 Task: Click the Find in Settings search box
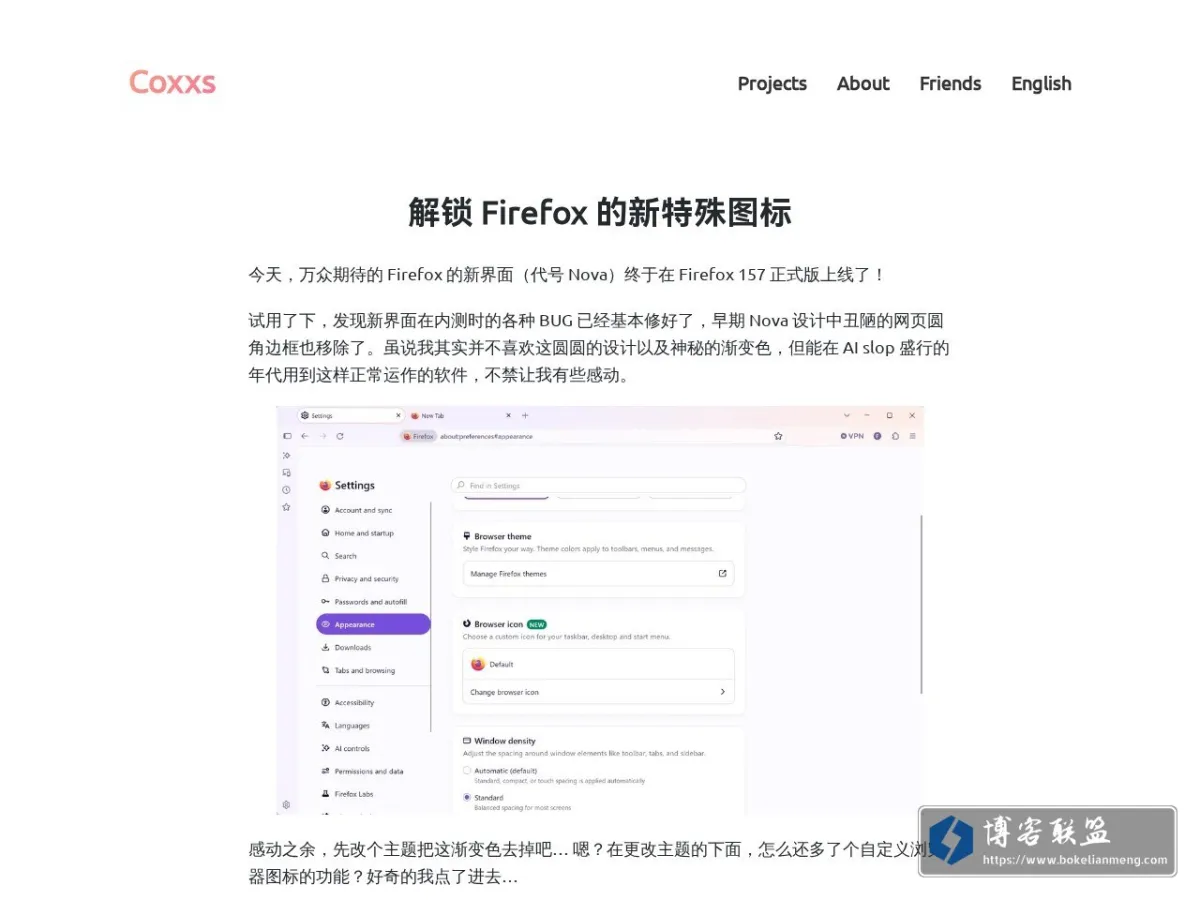(598, 485)
